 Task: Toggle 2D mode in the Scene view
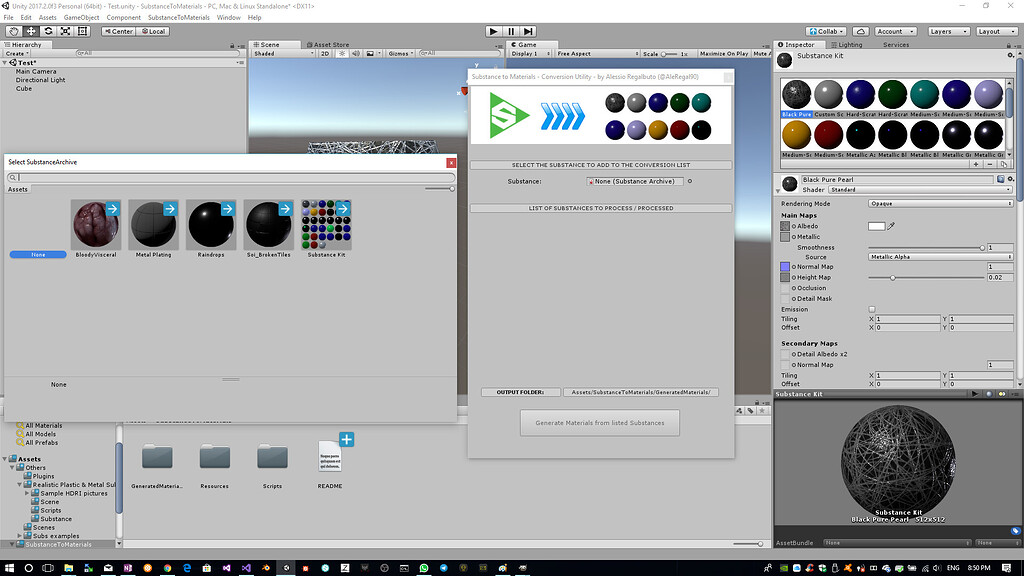(x=324, y=53)
